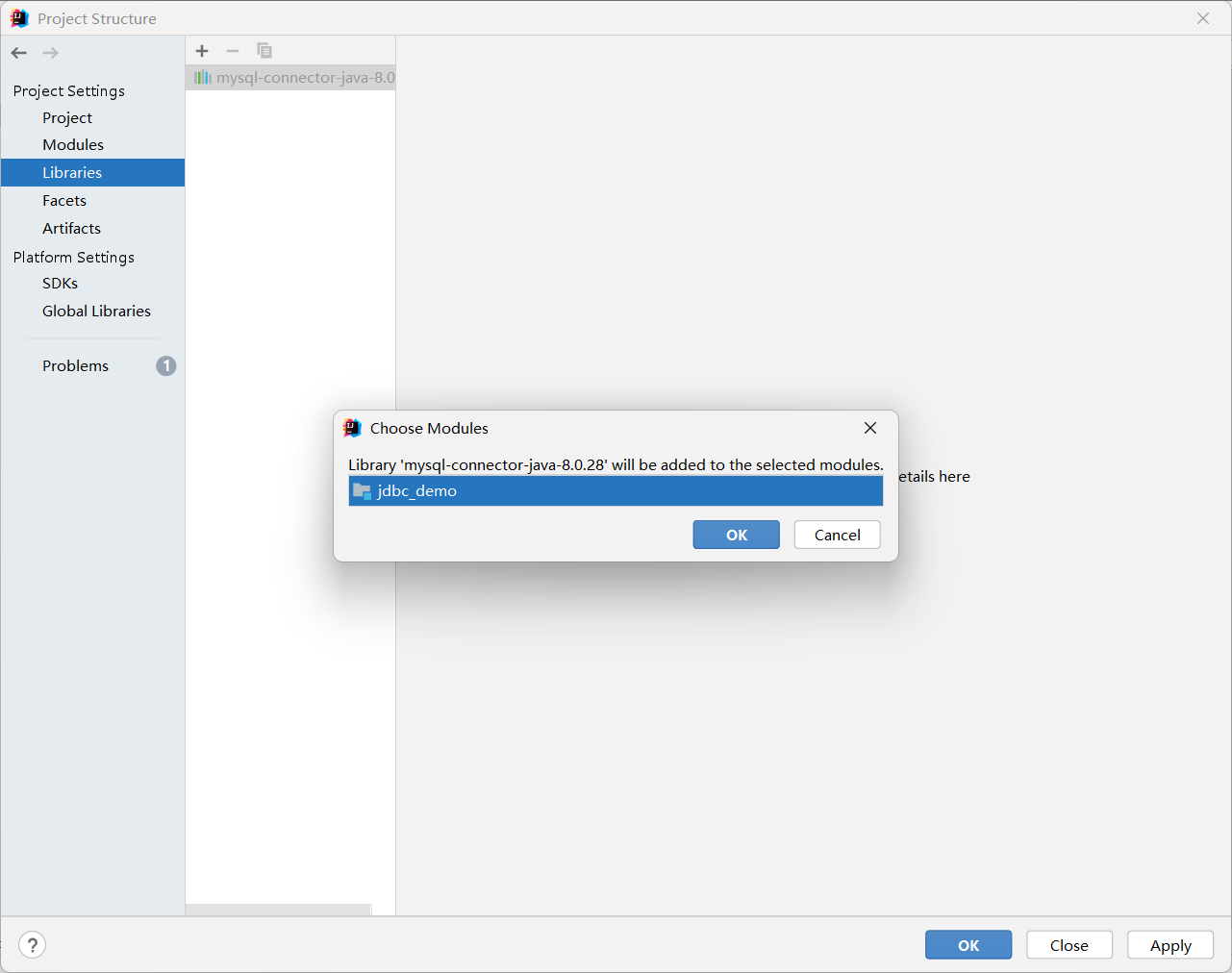Click the forward navigation arrow
Viewport: 1232px width, 973px height.
(50, 53)
